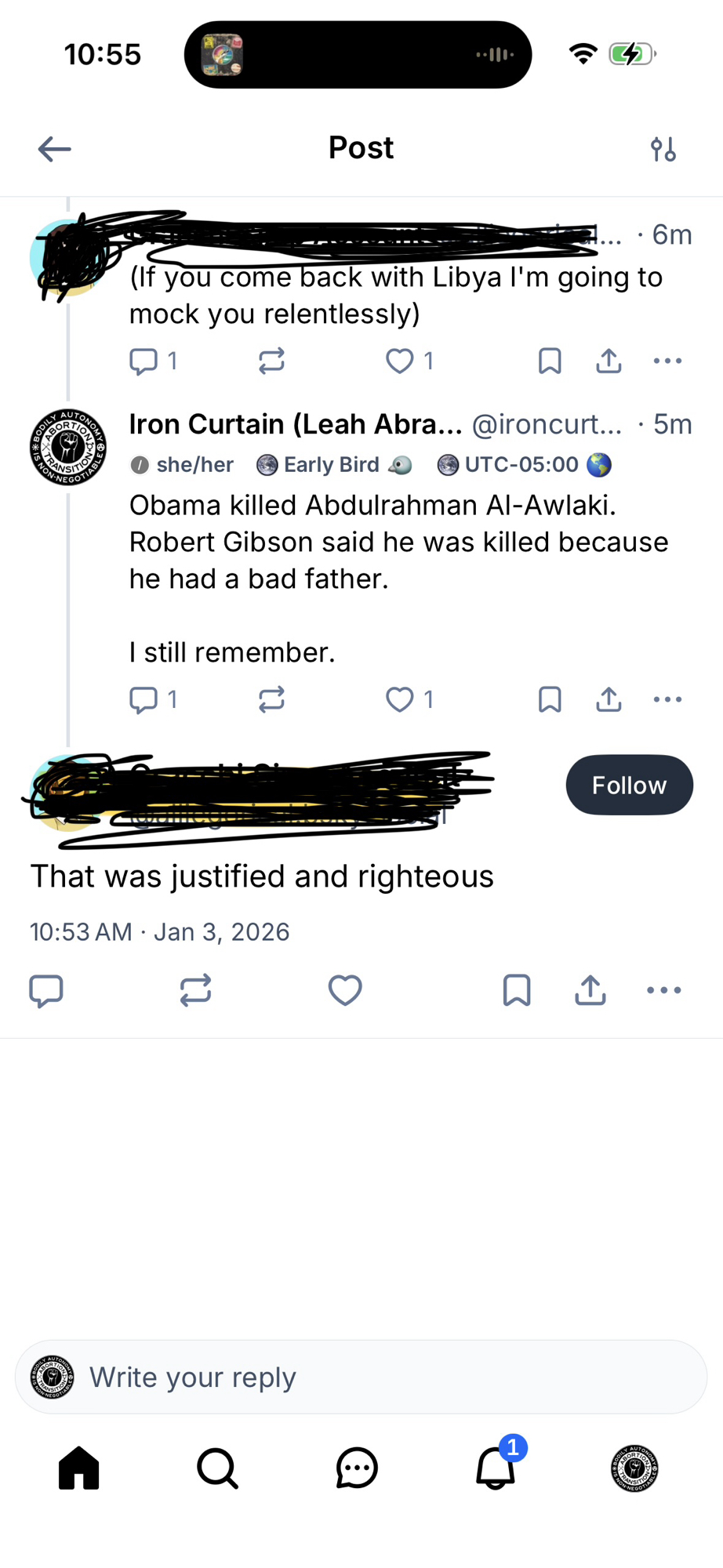Viewport: 723px width, 1568px height.
Task: Open notifications bell with badge
Action: coord(496,1468)
